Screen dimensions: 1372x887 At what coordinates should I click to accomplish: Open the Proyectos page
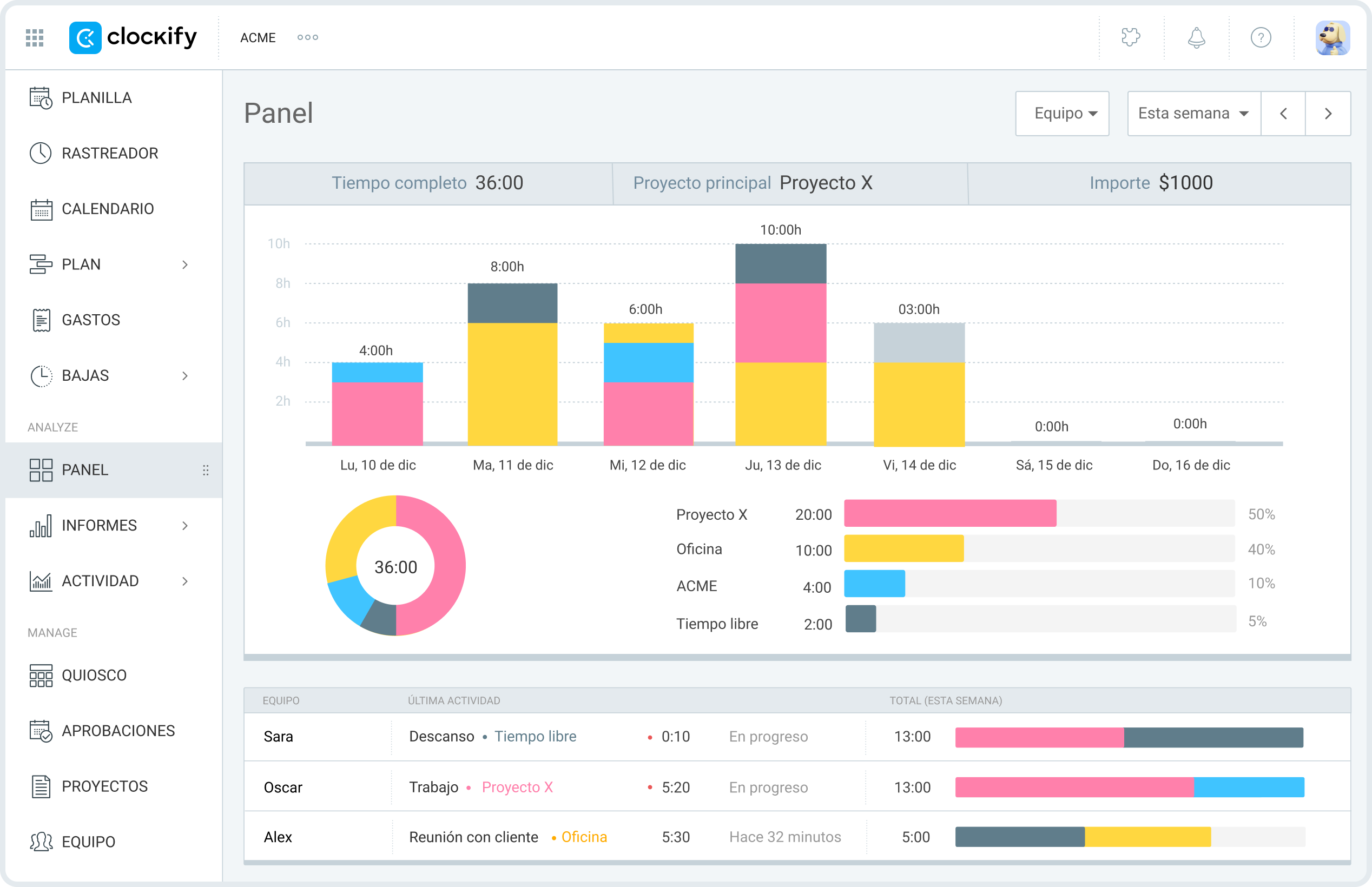[104, 786]
